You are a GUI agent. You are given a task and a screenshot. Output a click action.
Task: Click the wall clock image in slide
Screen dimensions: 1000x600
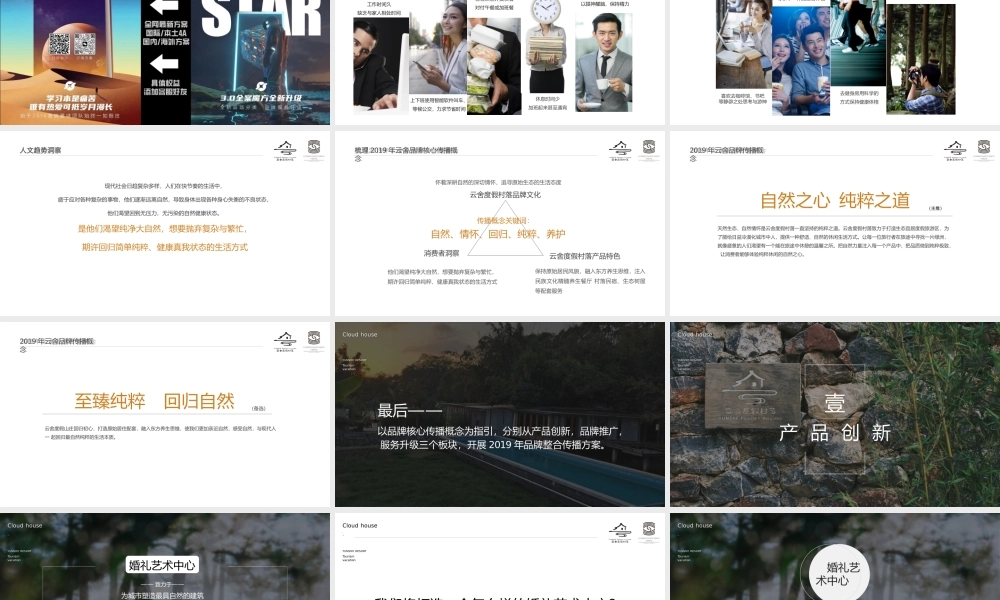click(546, 12)
